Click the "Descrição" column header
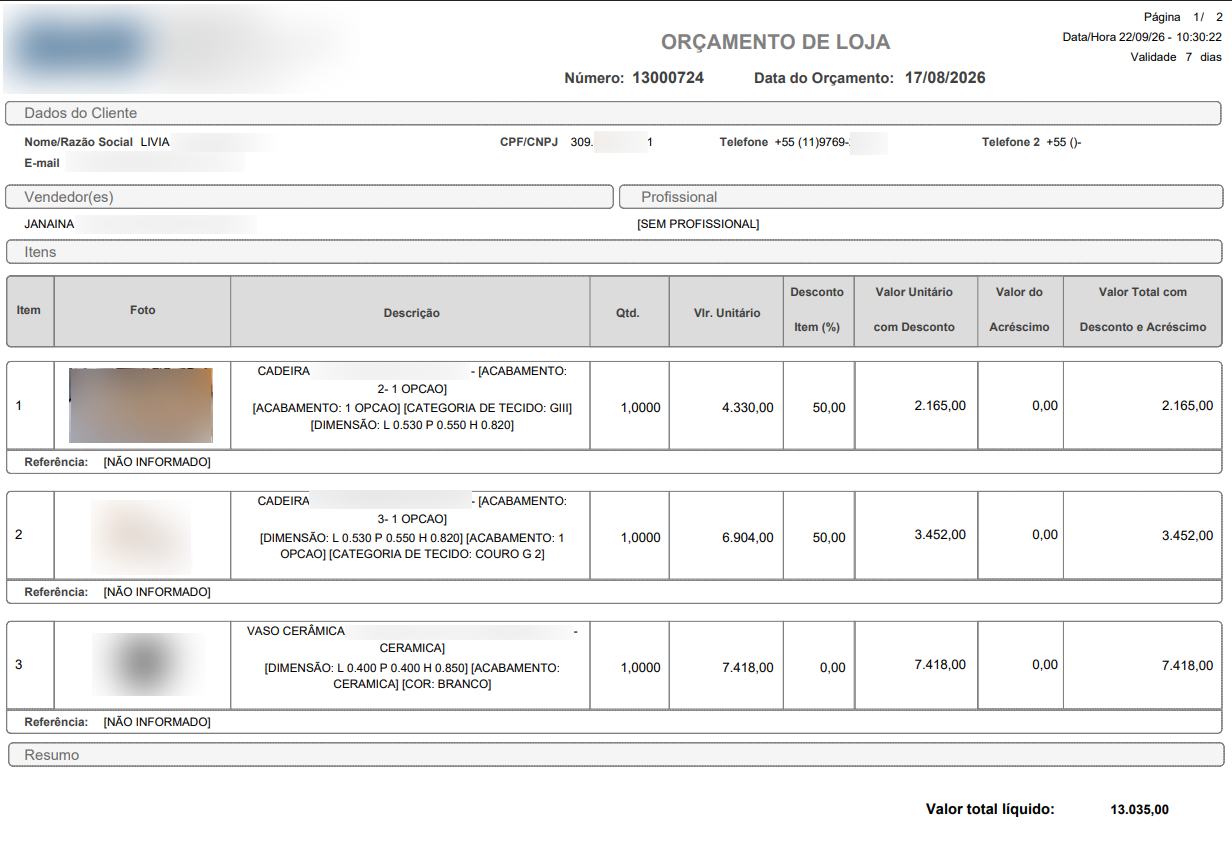The height and width of the screenshot is (858, 1232). coord(411,313)
